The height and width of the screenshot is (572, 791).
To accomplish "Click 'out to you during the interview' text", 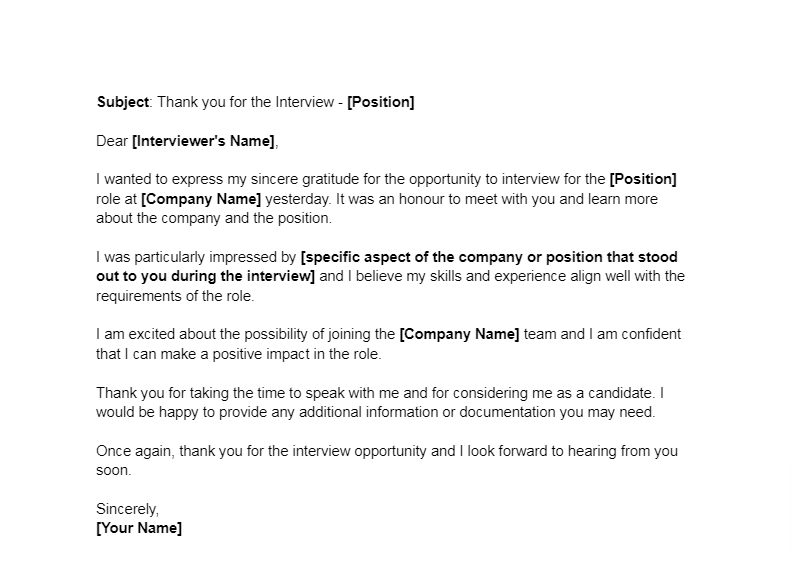I will pyautogui.click(x=205, y=276).
